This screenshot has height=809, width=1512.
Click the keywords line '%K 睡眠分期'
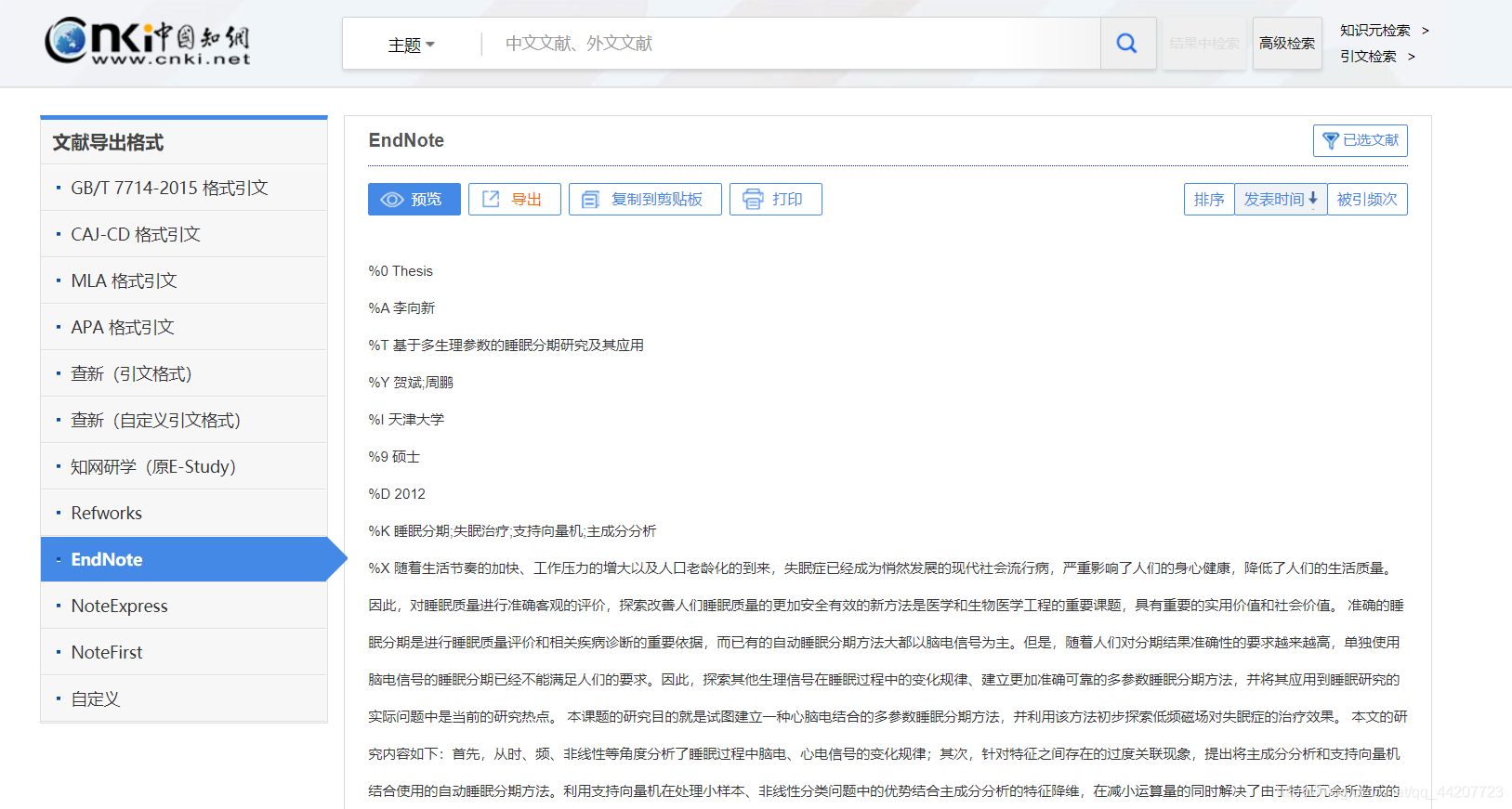pyautogui.click(x=512, y=531)
